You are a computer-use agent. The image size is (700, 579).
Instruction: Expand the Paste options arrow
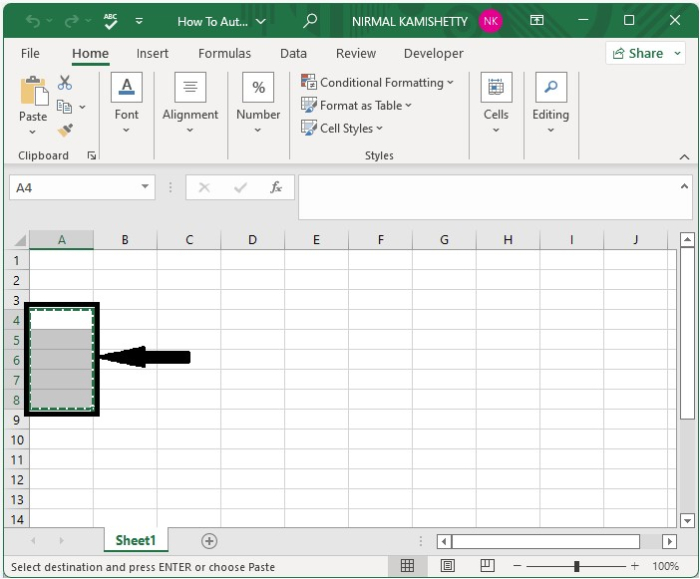click(32, 132)
